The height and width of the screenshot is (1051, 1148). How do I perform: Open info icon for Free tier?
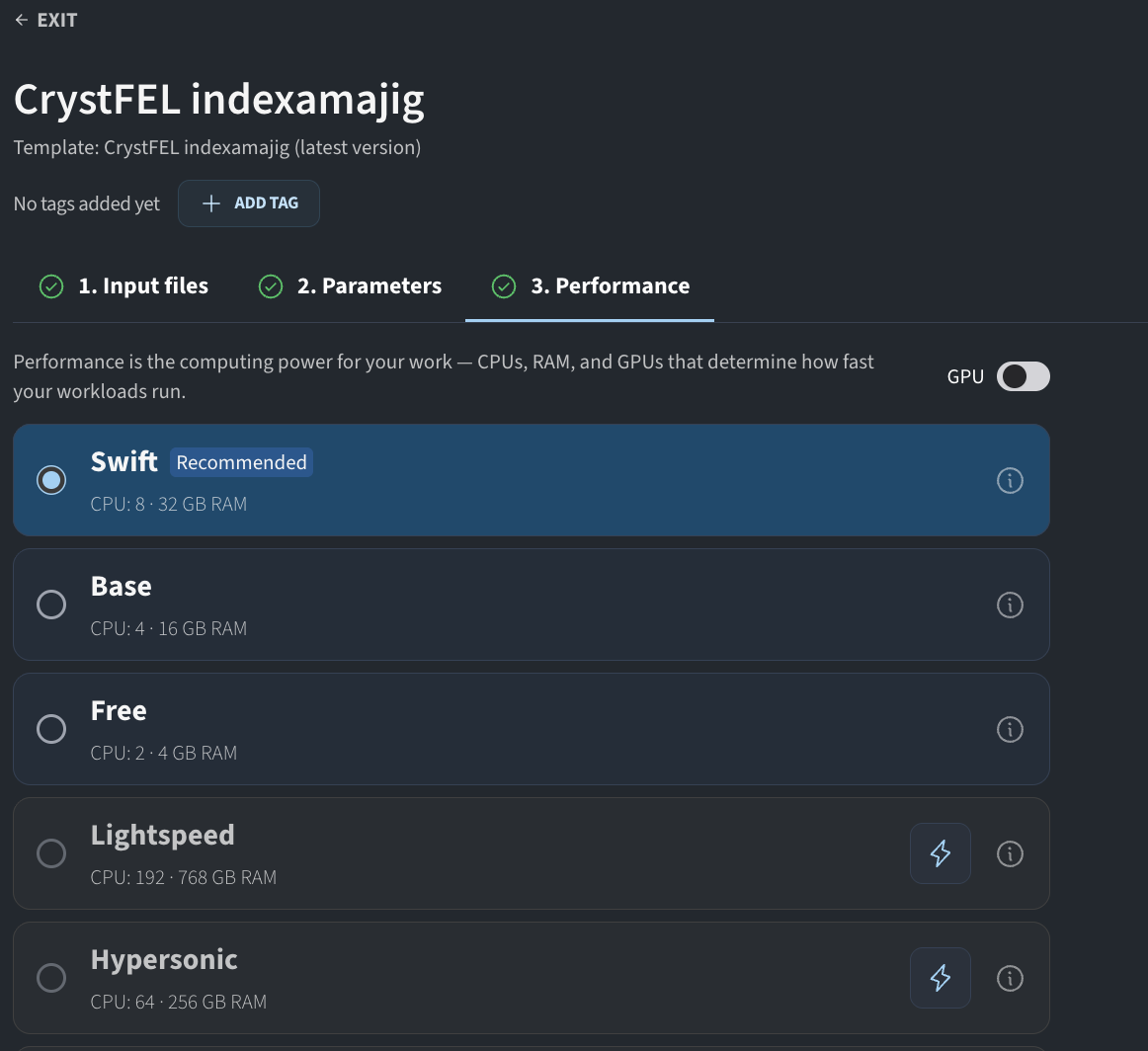point(1010,730)
